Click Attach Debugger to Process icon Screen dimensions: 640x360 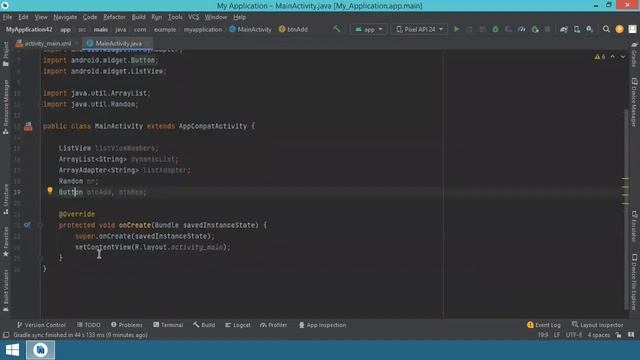coord(535,29)
